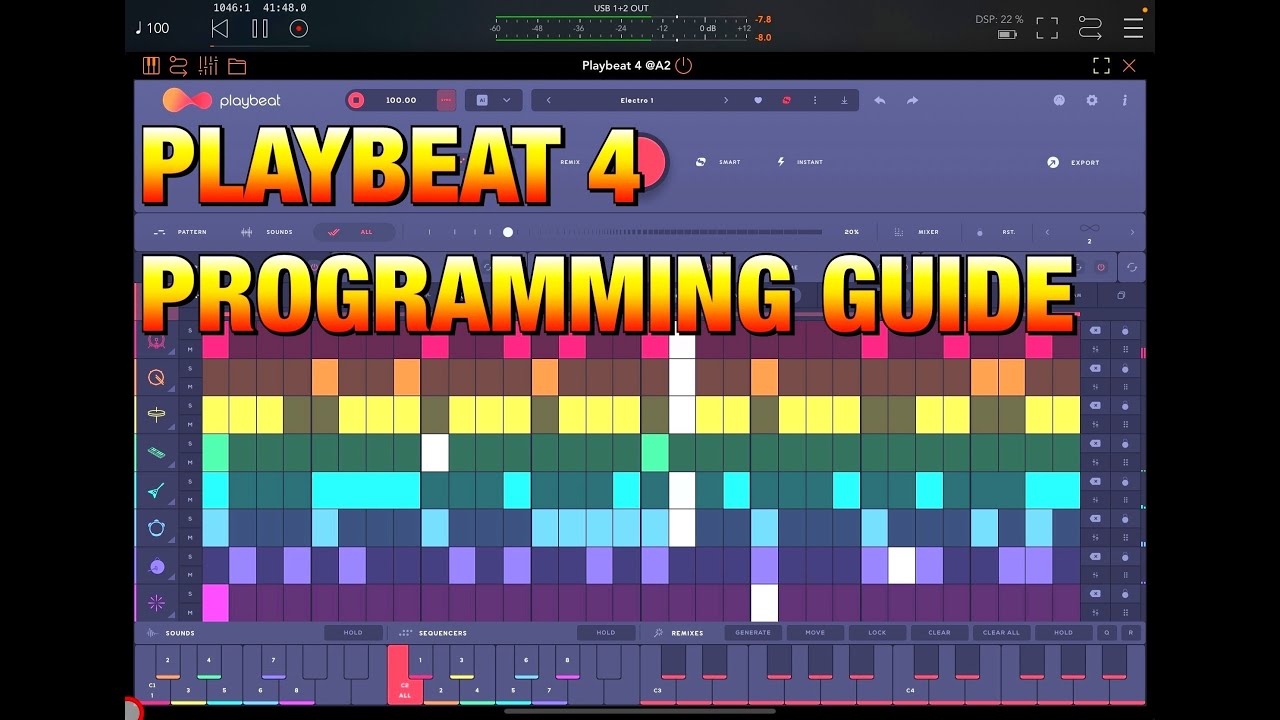Click Move in the Remixes bar
The width and height of the screenshot is (1280, 720).
(815, 632)
